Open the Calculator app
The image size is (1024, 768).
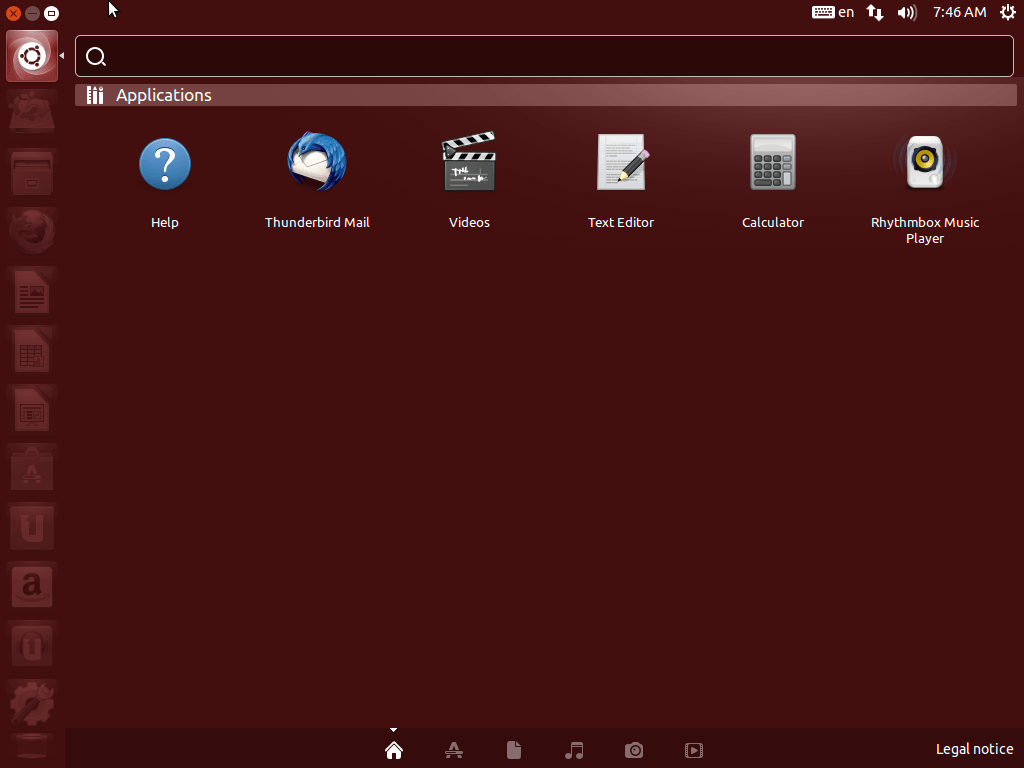pyautogui.click(x=773, y=162)
